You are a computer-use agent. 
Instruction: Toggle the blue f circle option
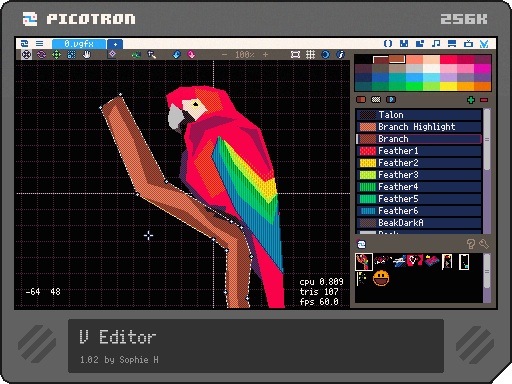340,54
